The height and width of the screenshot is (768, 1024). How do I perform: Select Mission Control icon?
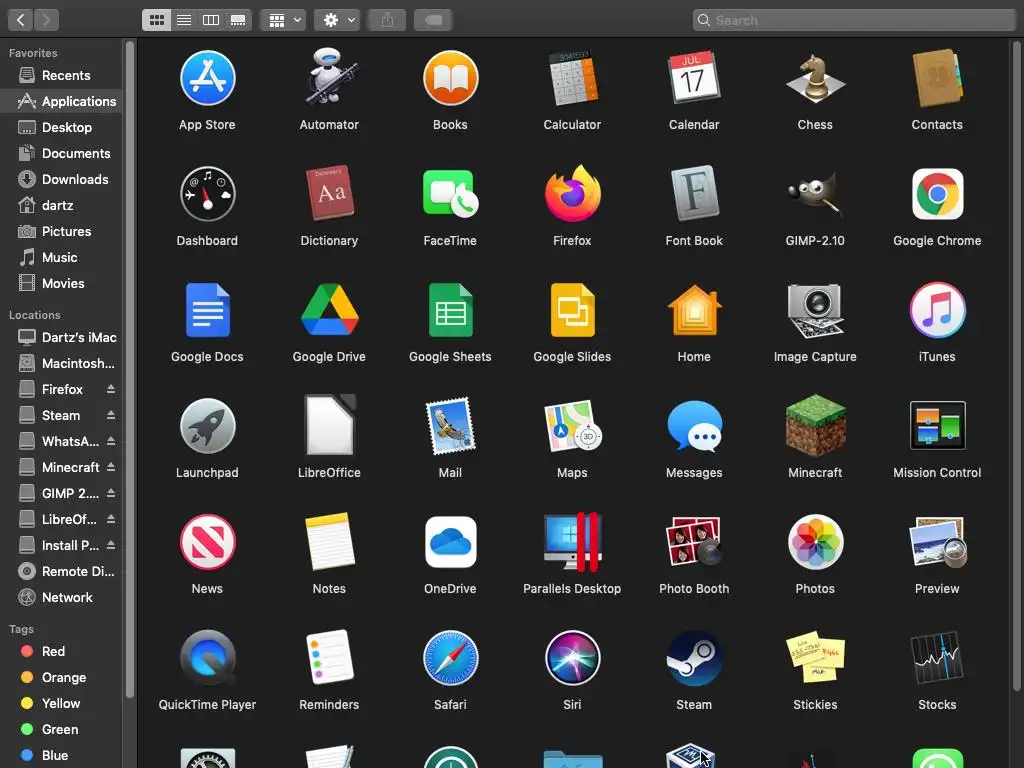coord(936,426)
